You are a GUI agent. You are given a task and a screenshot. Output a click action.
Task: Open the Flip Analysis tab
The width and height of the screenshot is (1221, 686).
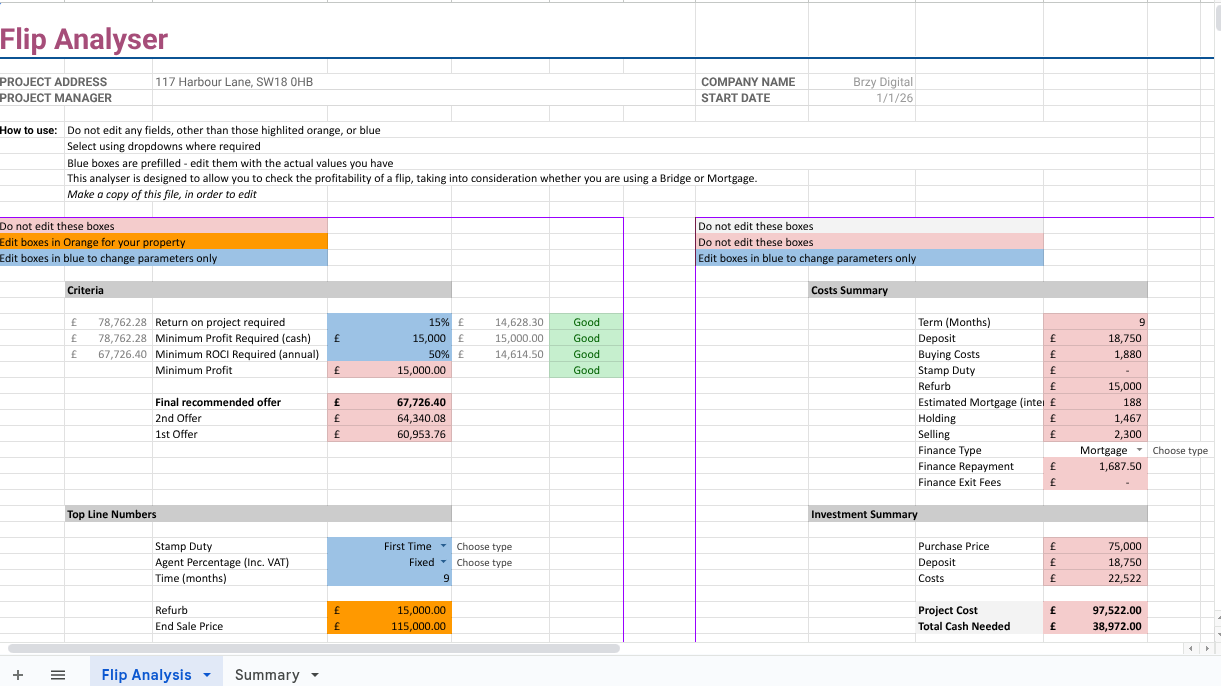click(x=146, y=675)
